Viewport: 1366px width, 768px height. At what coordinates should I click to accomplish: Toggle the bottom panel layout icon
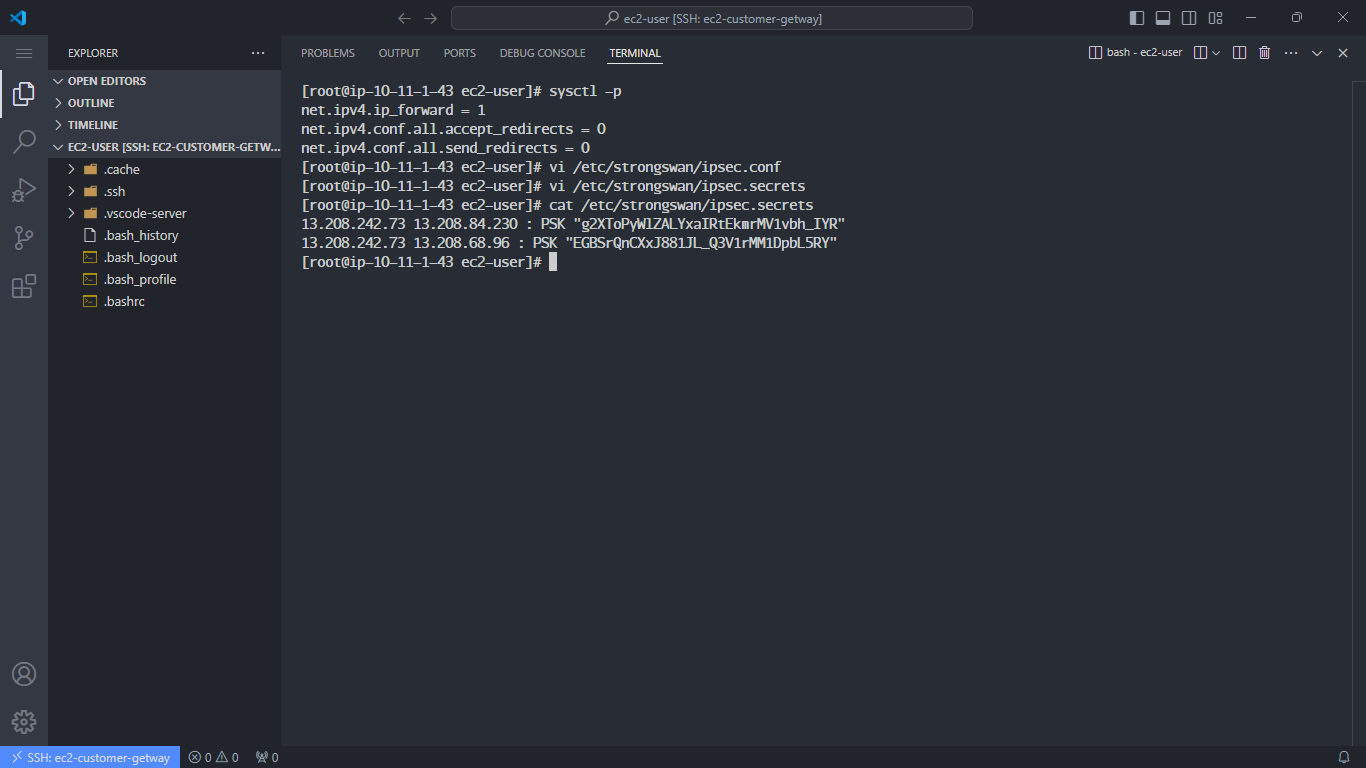point(1163,18)
